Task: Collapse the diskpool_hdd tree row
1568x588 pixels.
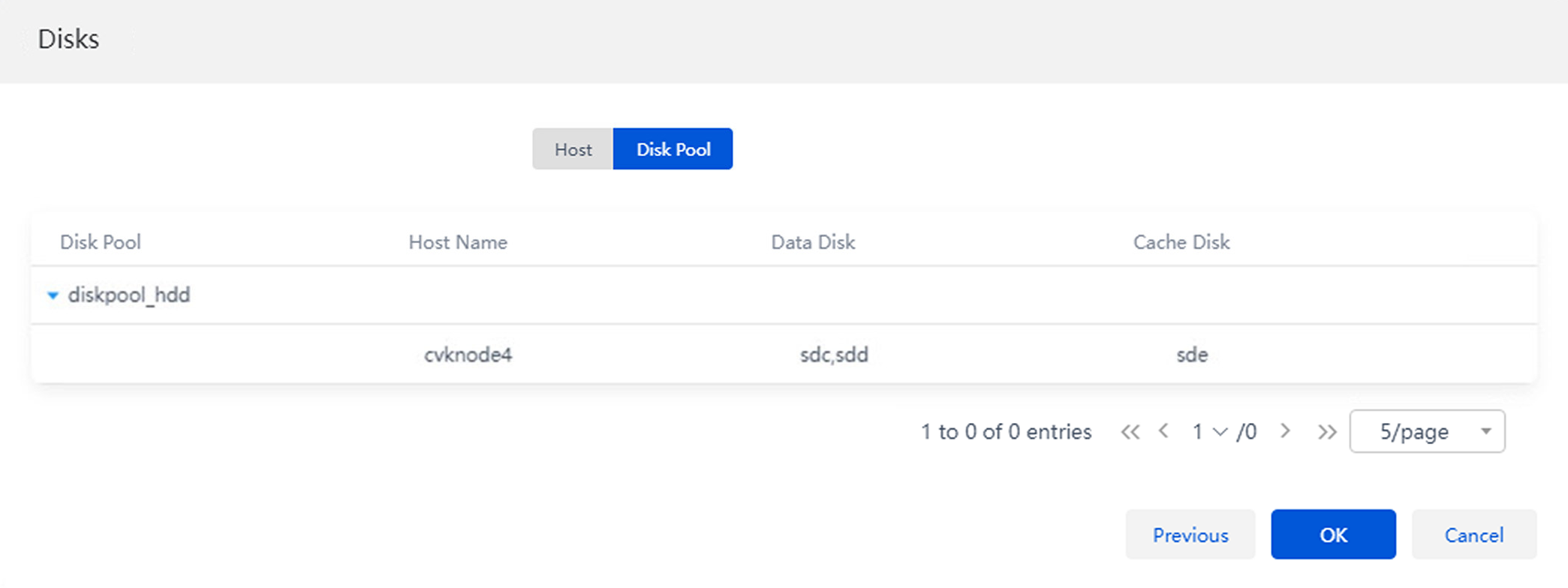Action: point(53,295)
